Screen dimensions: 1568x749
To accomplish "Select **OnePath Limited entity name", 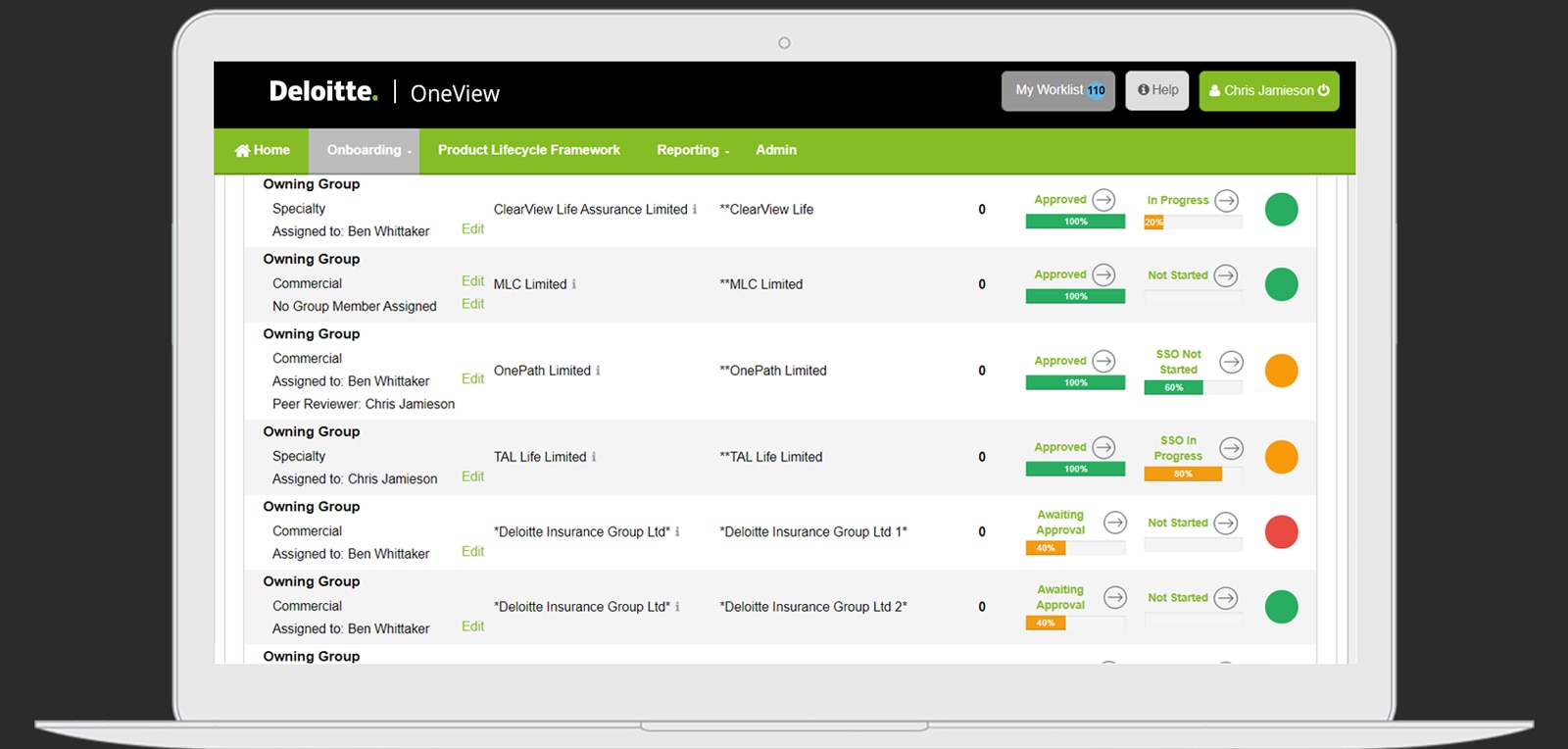I will pyautogui.click(x=773, y=371).
